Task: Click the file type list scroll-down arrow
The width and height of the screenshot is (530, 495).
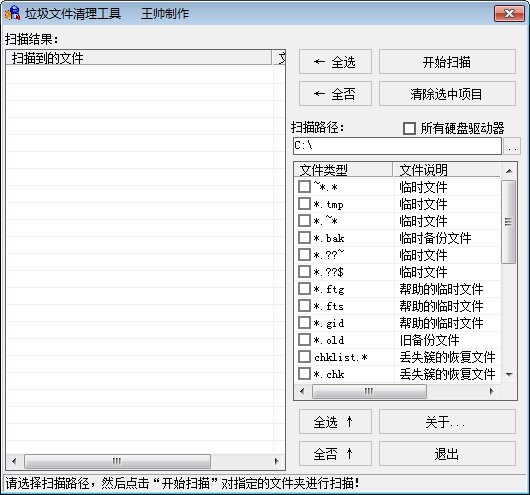Action: coord(509,374)
